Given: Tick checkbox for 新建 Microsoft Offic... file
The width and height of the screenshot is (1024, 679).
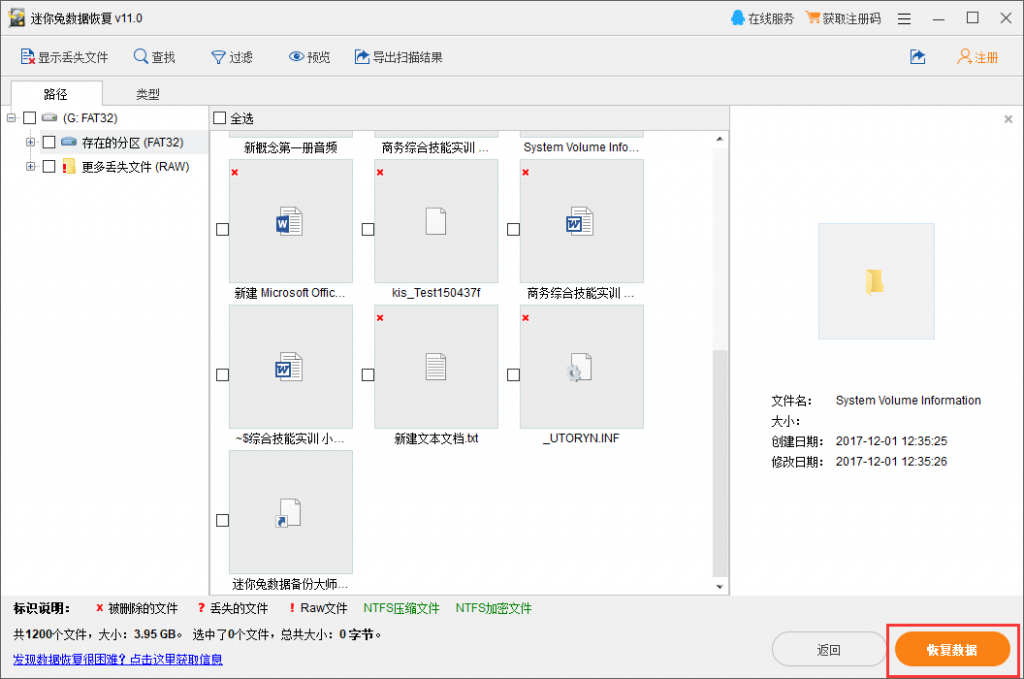Looking at the screenshot, I should [223, 229].
